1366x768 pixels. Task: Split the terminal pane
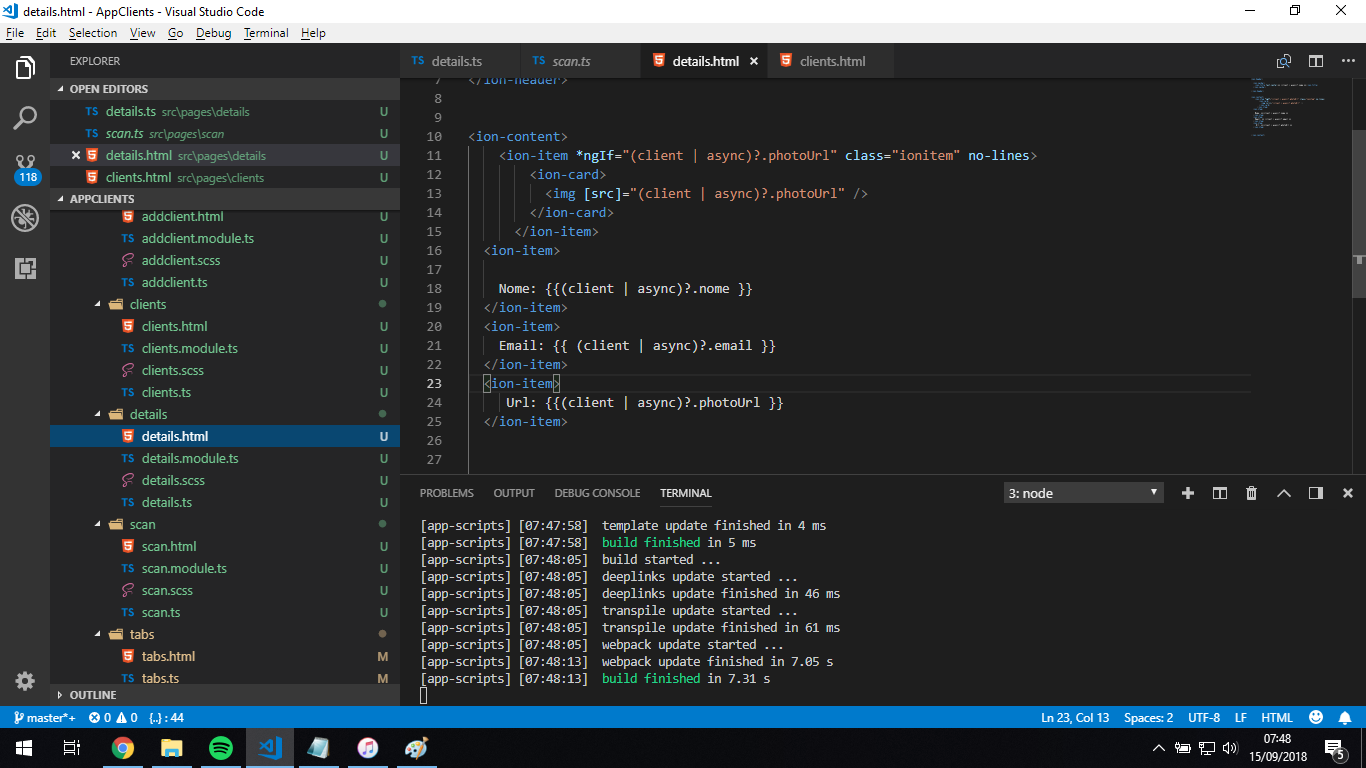click(1219, 493)
